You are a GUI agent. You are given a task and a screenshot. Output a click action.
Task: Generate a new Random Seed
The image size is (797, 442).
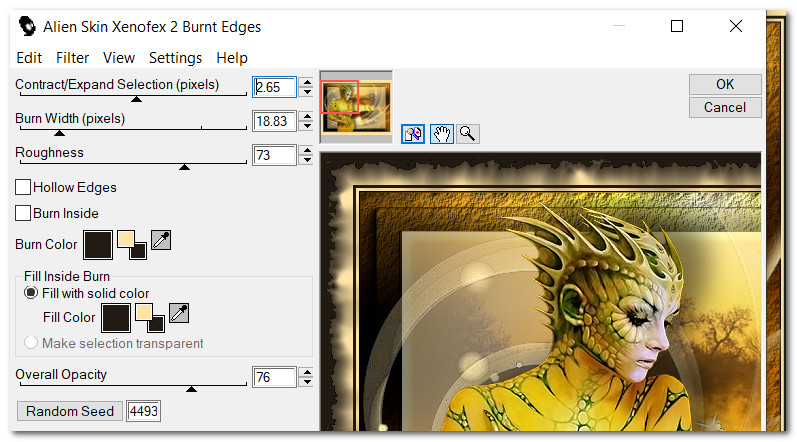70,411
